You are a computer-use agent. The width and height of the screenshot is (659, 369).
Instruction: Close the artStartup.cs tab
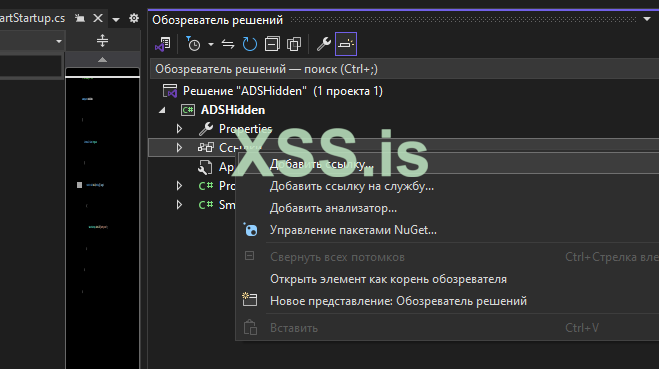(98, 18)
